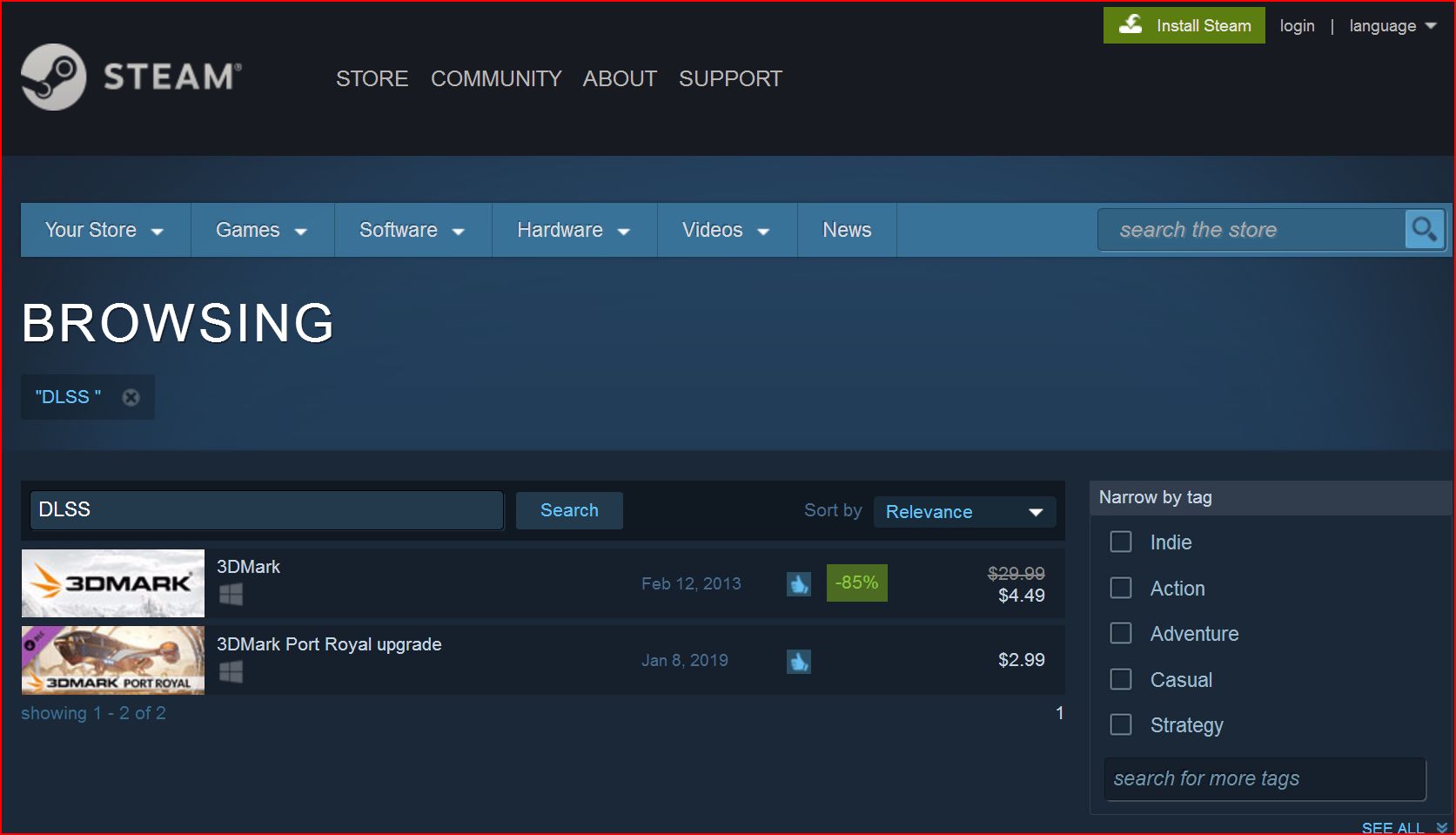This screenshot has height=835, width=1456.
Task: Click the Windows platform icon under 3DMark
Action: point(231,595)
